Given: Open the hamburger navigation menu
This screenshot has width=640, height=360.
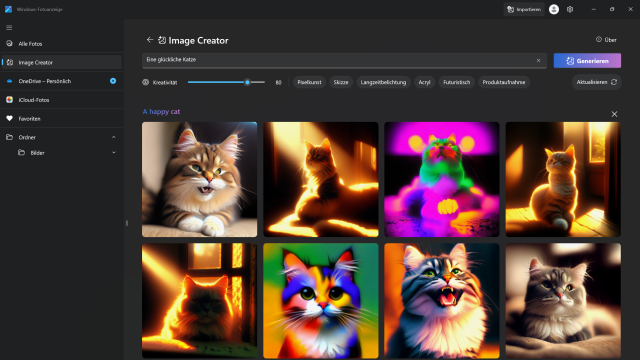Looking at the screenshot, I should click(x=9, y=28).
